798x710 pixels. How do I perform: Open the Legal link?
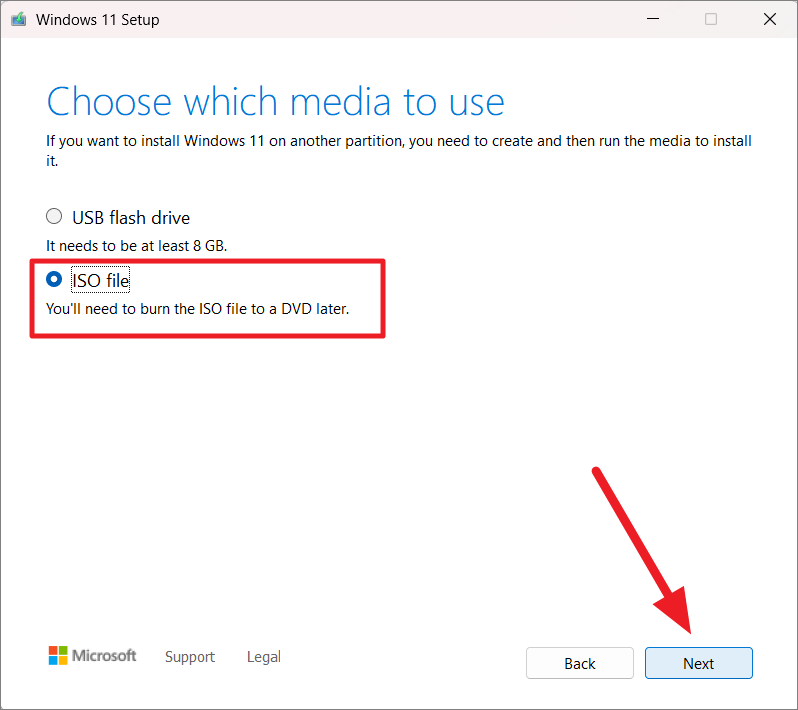pyautogui.click(x=264, y=657)
